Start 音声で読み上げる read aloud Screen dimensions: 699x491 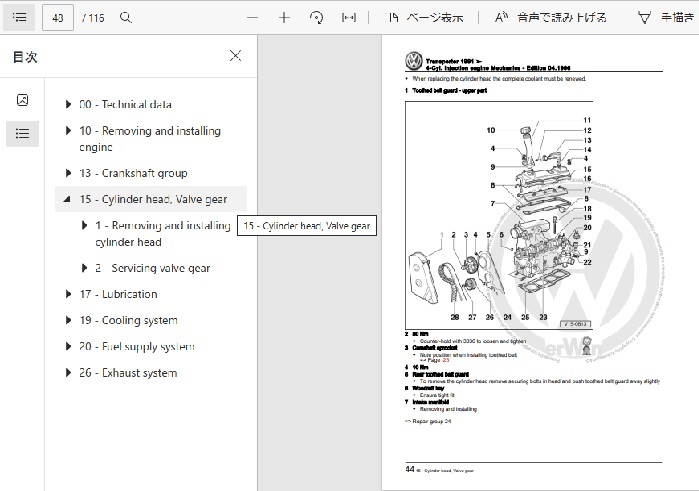point(550,18)
